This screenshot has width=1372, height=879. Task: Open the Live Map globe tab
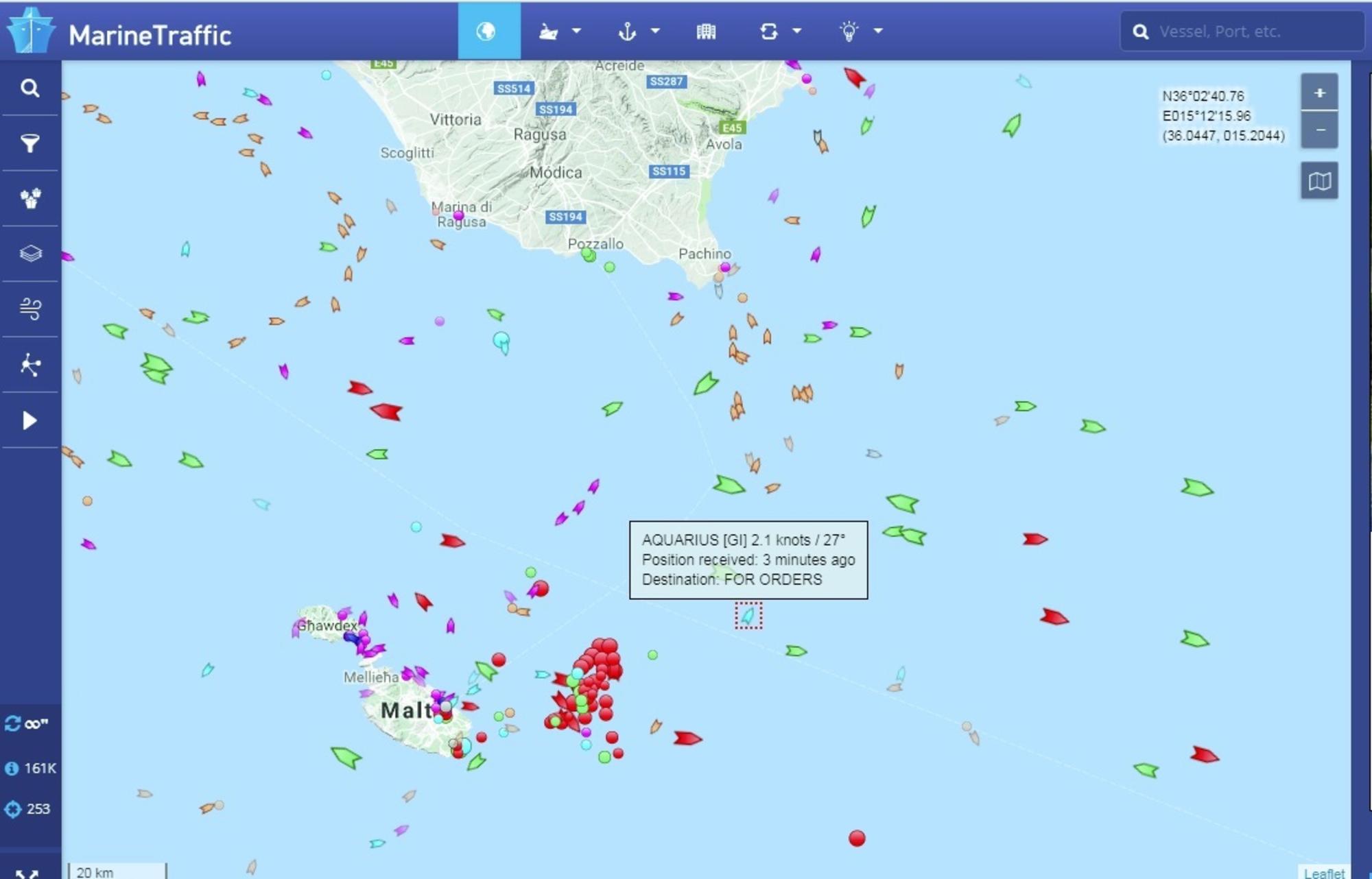(488, 32)
